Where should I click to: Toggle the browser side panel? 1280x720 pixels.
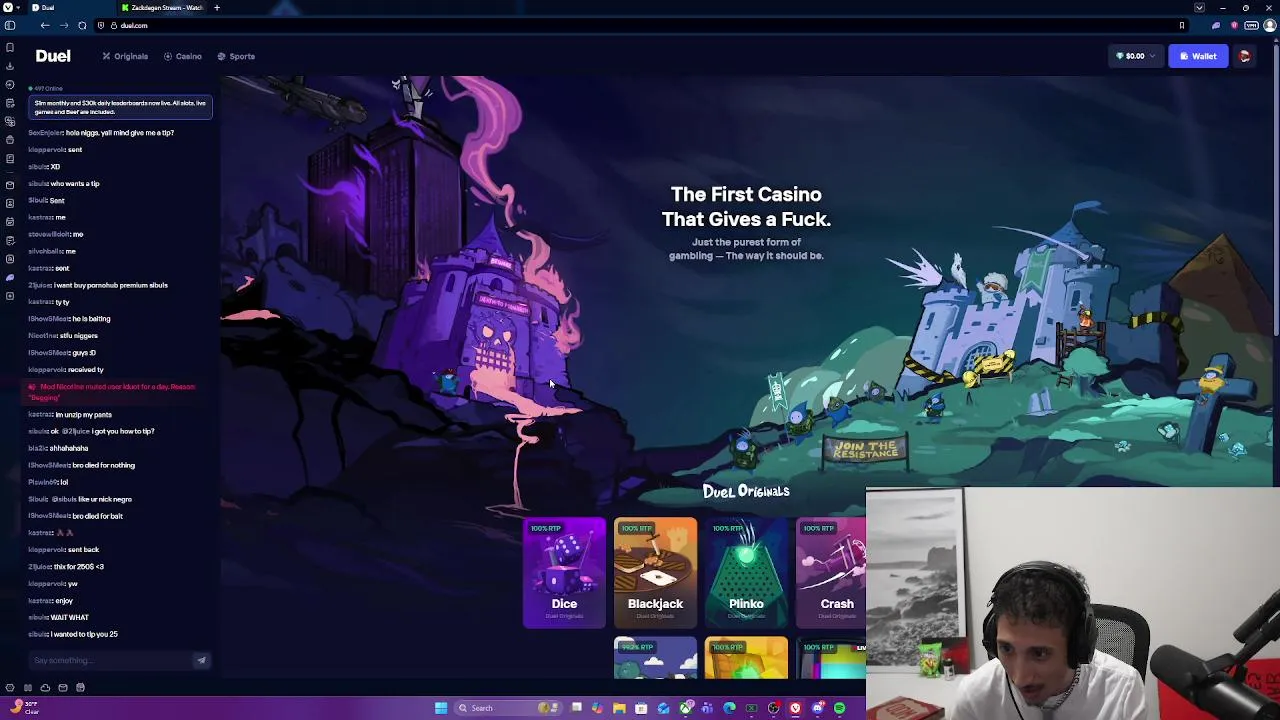click(x=9, y=25)
